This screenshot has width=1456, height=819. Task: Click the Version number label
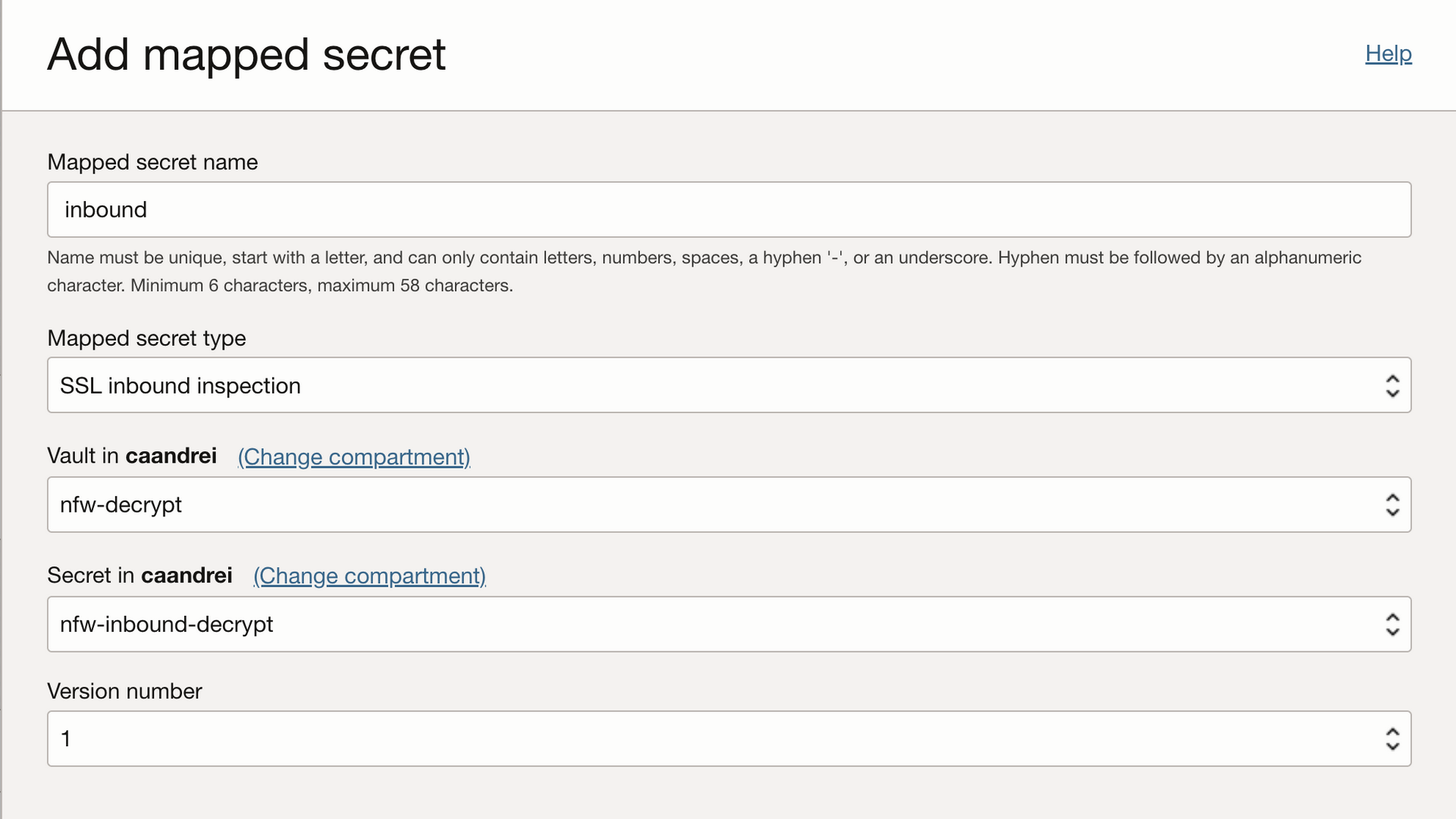124,692
